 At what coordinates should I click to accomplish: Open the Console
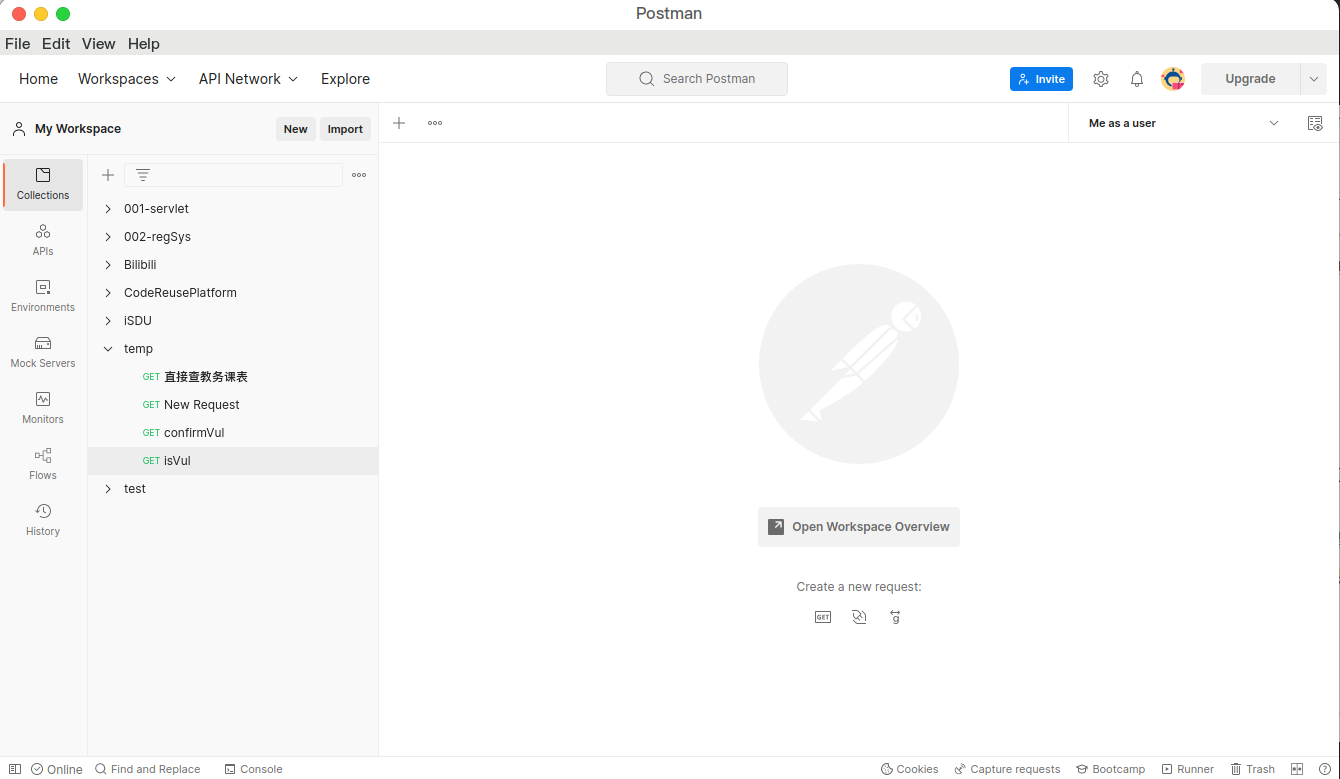pyautogui.click(x=253, y=769)
